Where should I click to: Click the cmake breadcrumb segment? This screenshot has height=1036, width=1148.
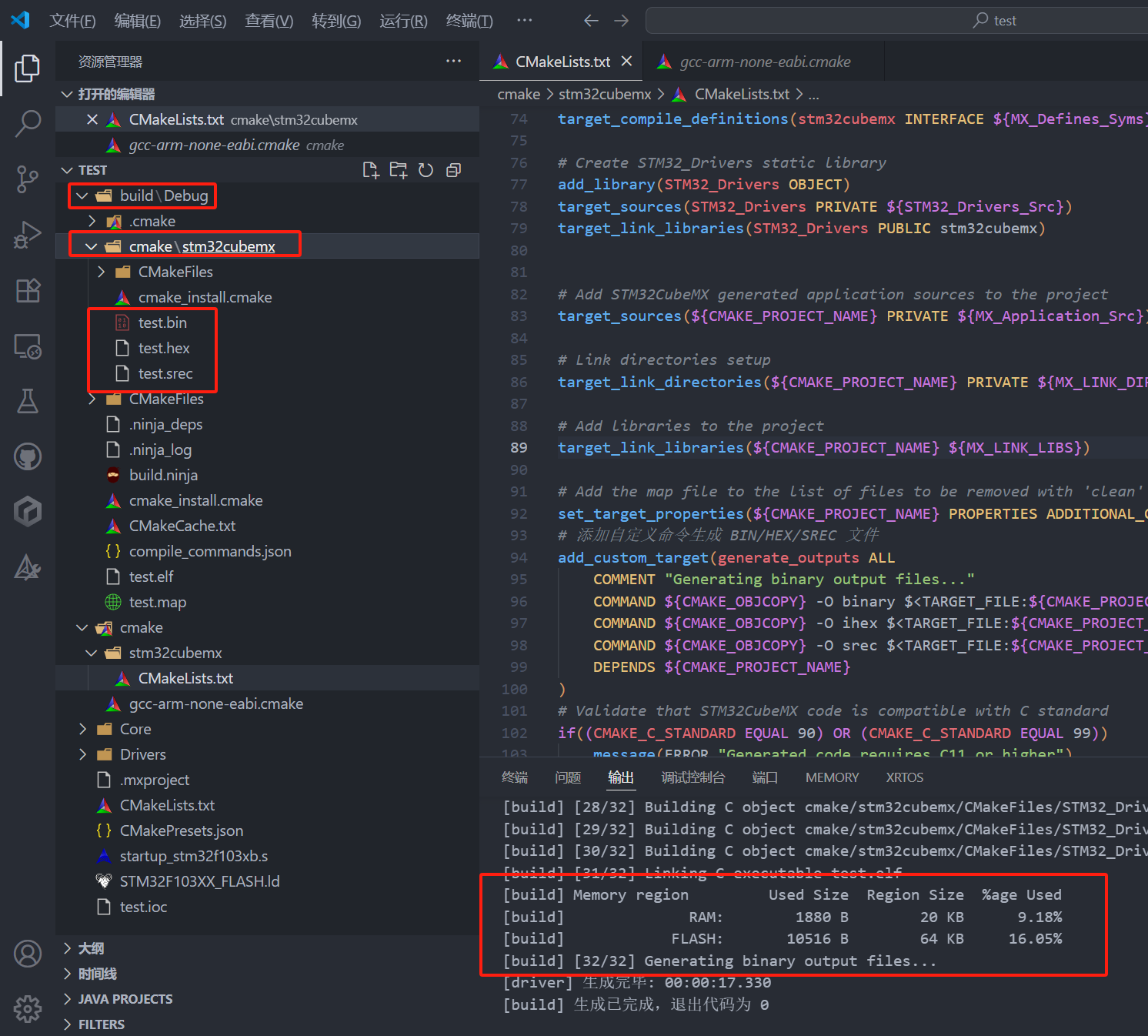pyautogui.click(x=519, y=94)
